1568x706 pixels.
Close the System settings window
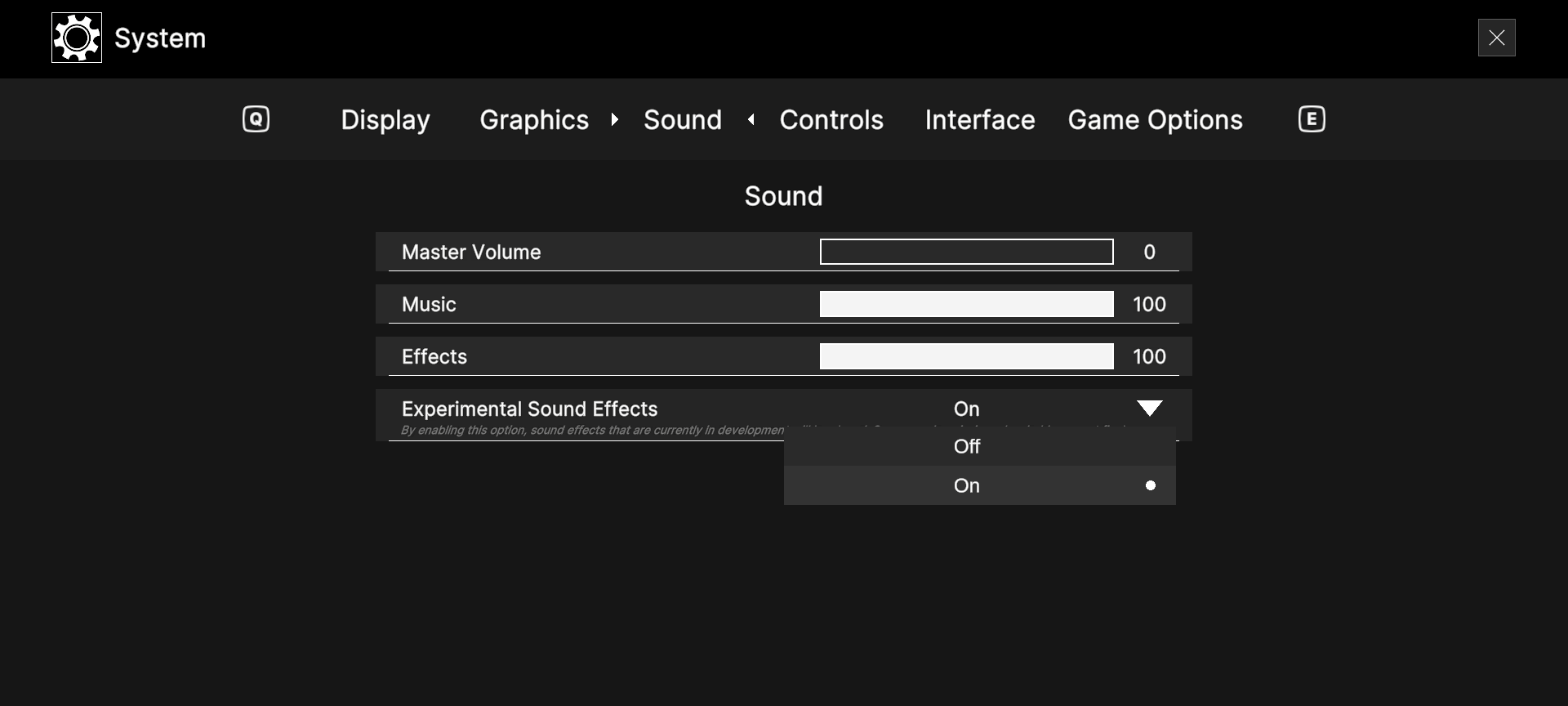(1496, 38)
